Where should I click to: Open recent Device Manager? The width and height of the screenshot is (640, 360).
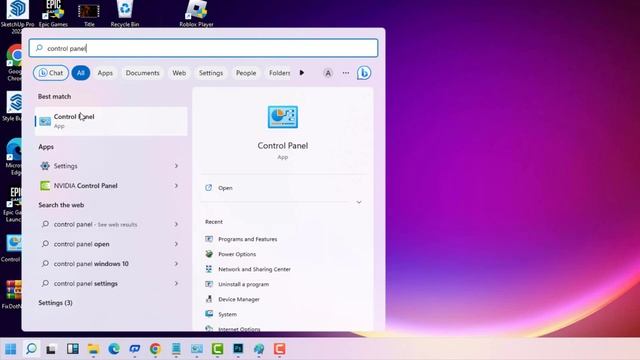(x=239, y=300)
